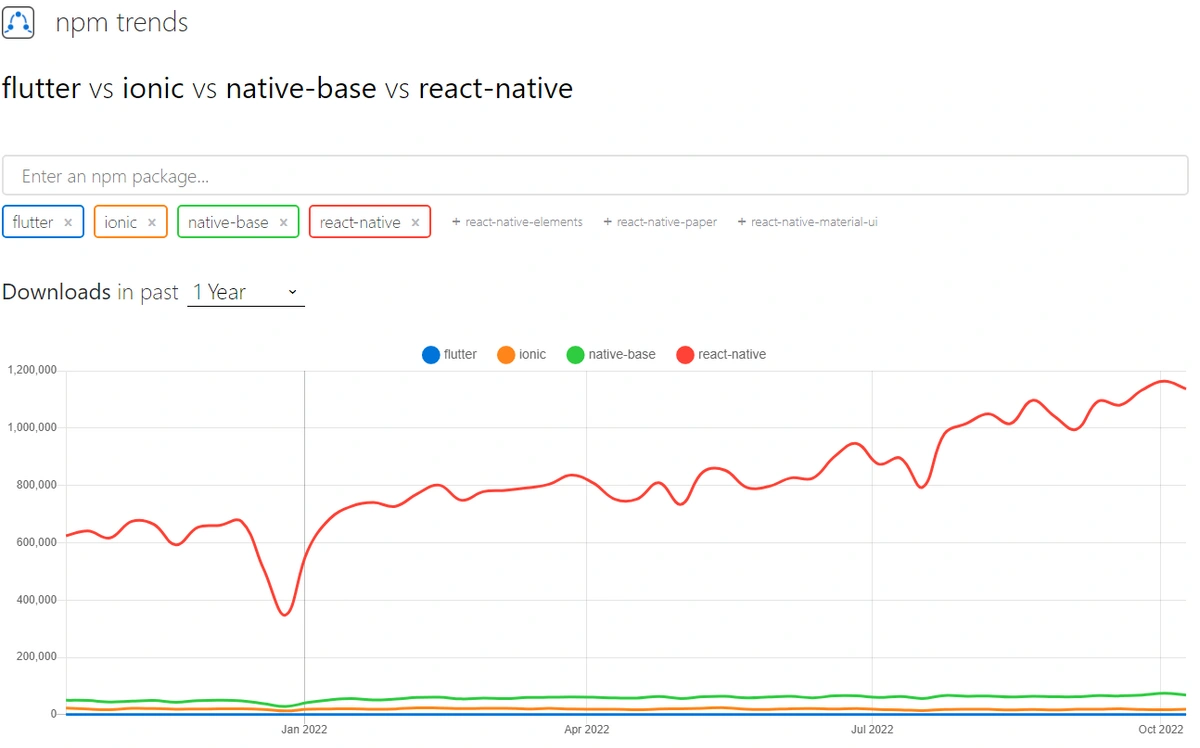Add react-native-elements suggestion
1200x748 pixels.
[x=517, y=222]
